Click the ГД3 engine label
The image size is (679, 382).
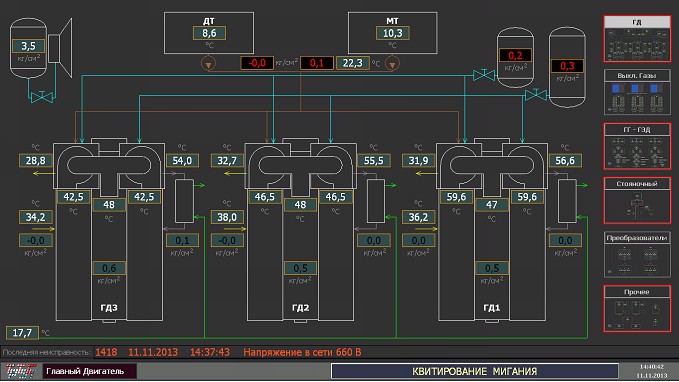(x=109, y=308)
